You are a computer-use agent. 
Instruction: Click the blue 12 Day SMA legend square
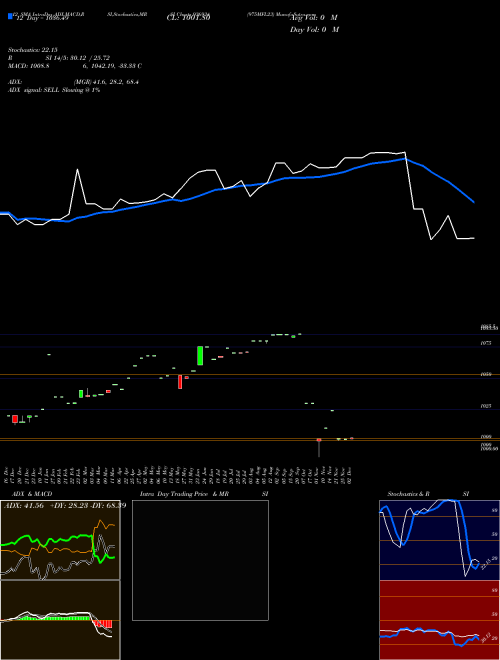point(10,16)
